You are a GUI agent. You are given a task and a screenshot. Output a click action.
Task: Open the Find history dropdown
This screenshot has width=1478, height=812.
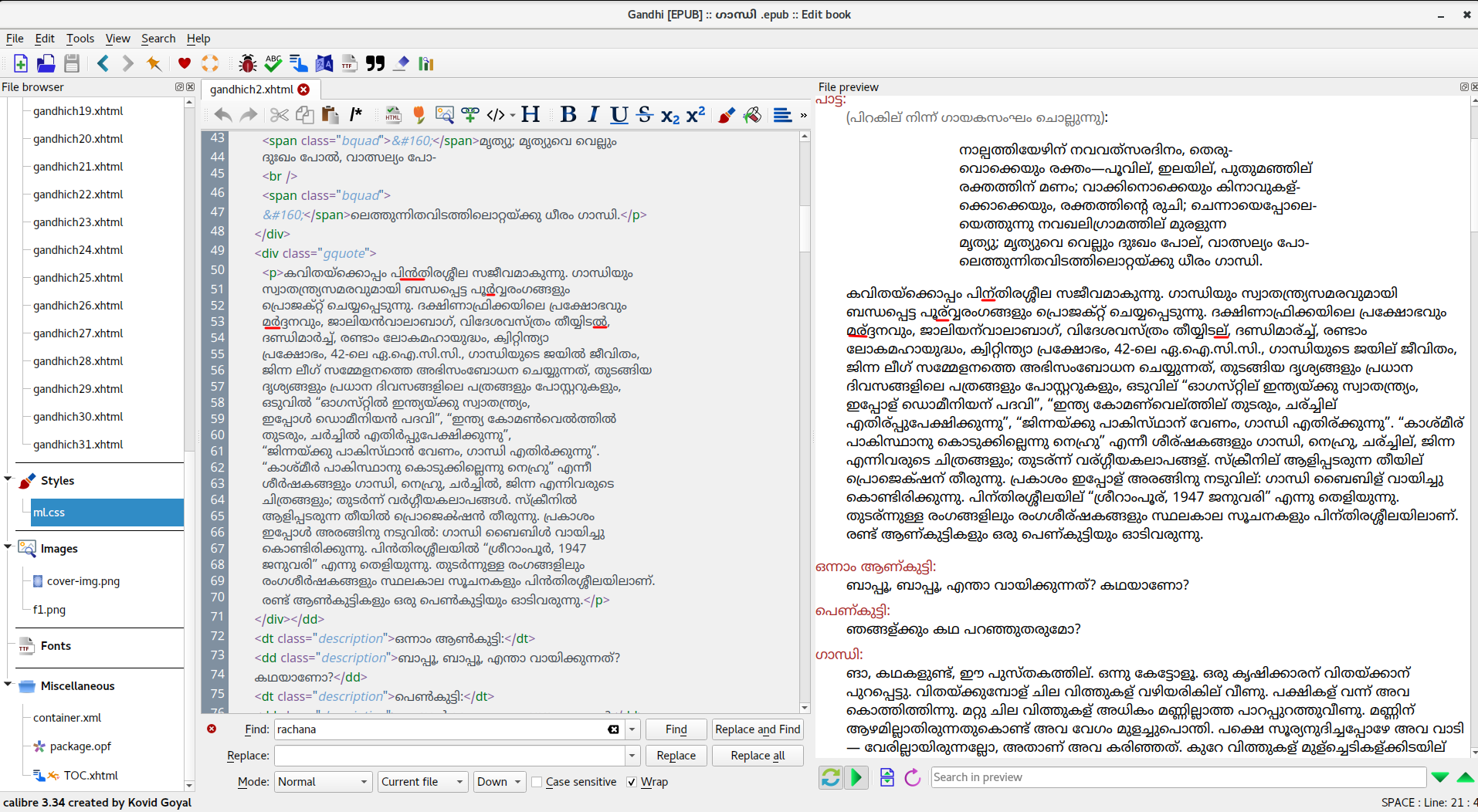click(632, 729)
